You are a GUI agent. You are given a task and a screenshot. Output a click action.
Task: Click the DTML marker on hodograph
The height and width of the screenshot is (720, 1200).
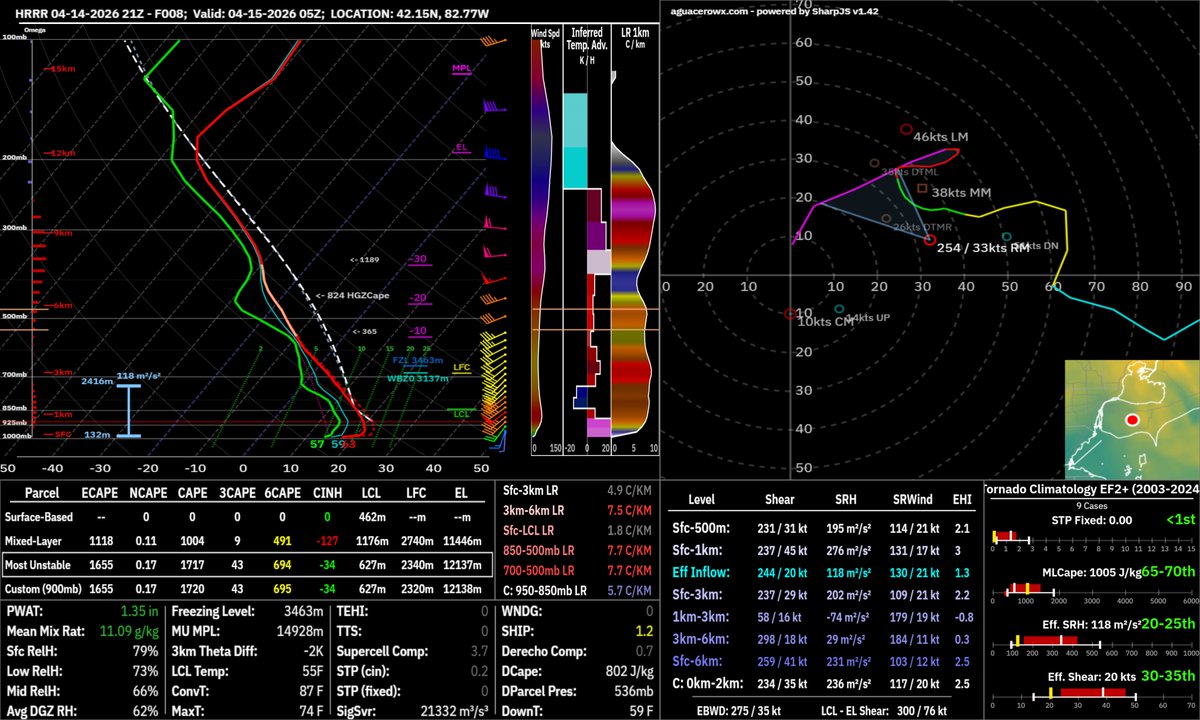(x=874, y=163)
